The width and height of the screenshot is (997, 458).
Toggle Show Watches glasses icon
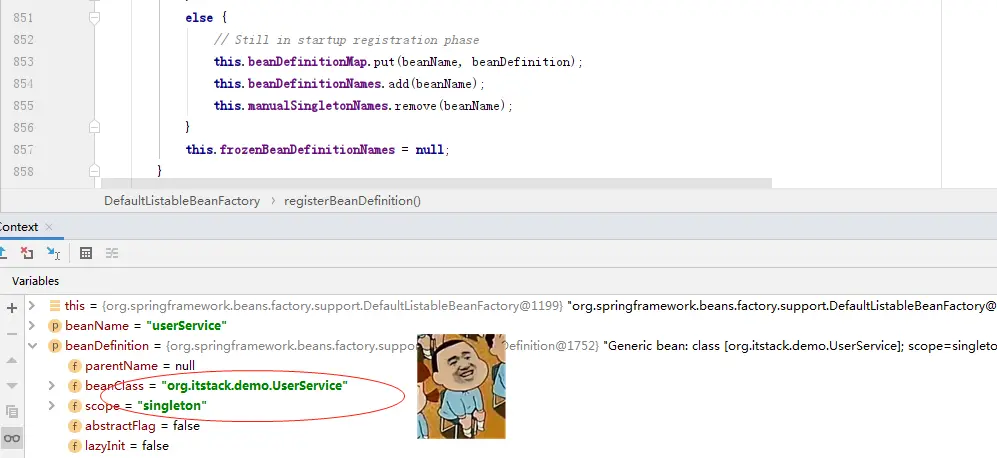tap(11, 438)
